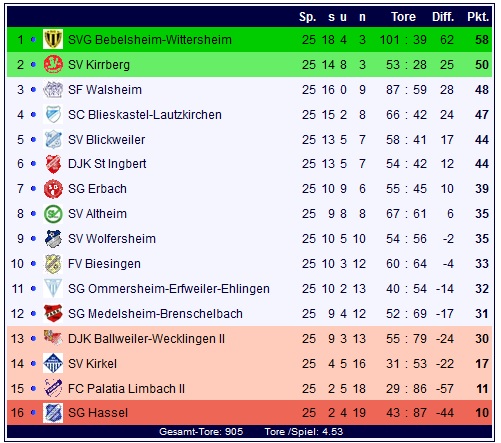Click the SV Kirrberg red club logo
Screen dimensions: 501x443
53,64
